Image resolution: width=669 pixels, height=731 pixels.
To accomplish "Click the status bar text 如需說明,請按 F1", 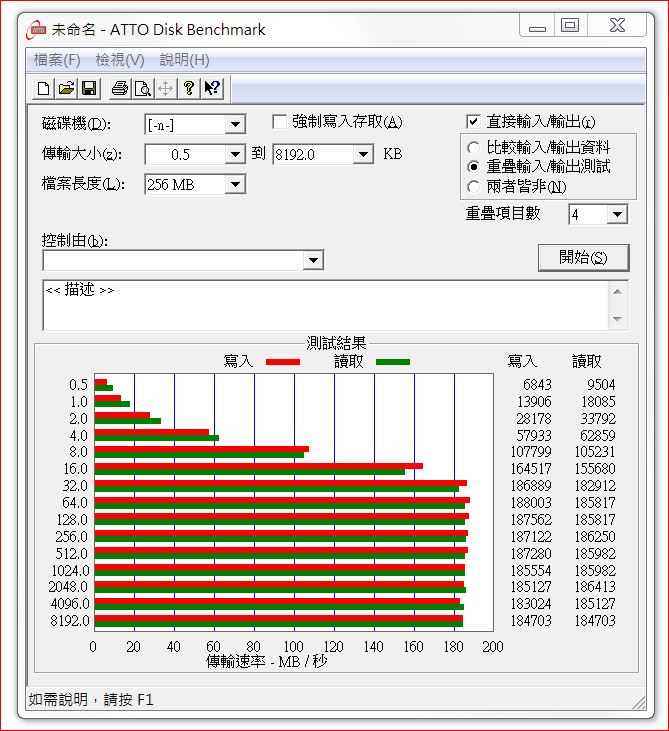I will (91, 699).
